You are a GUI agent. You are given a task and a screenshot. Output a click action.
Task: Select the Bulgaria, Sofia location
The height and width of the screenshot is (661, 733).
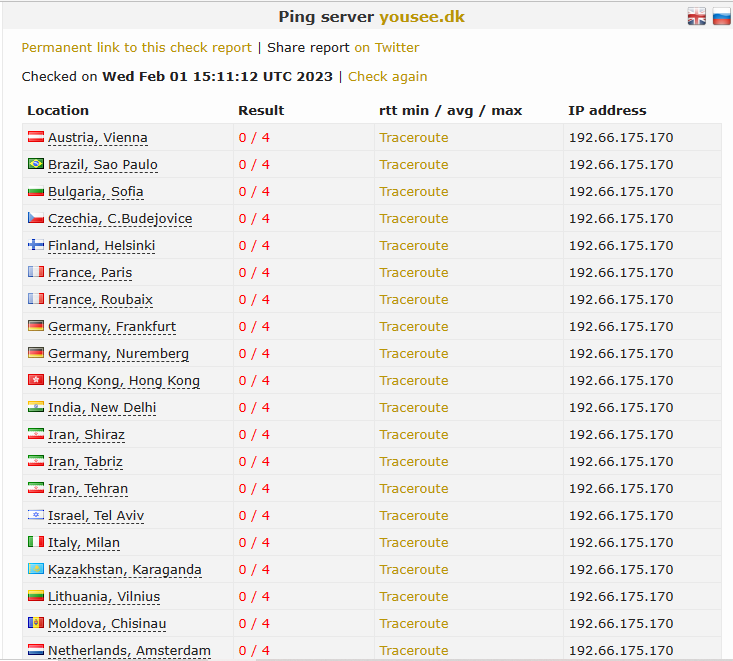96,192
